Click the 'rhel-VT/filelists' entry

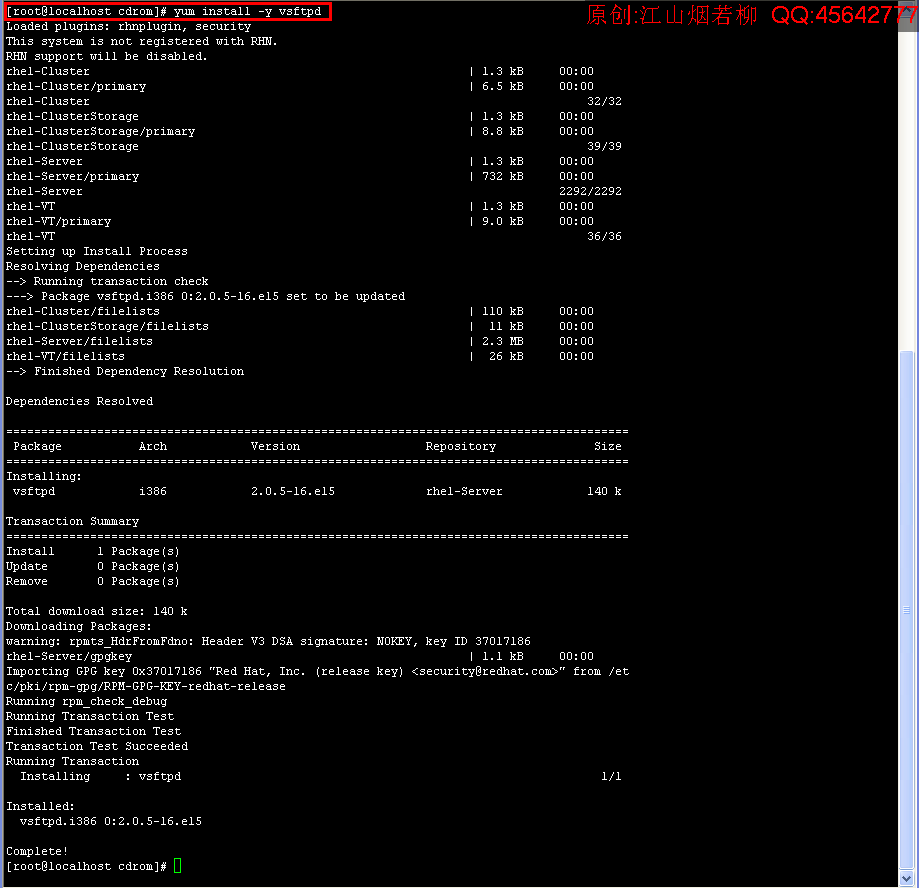pyautogui.click(x=65, y=356)
